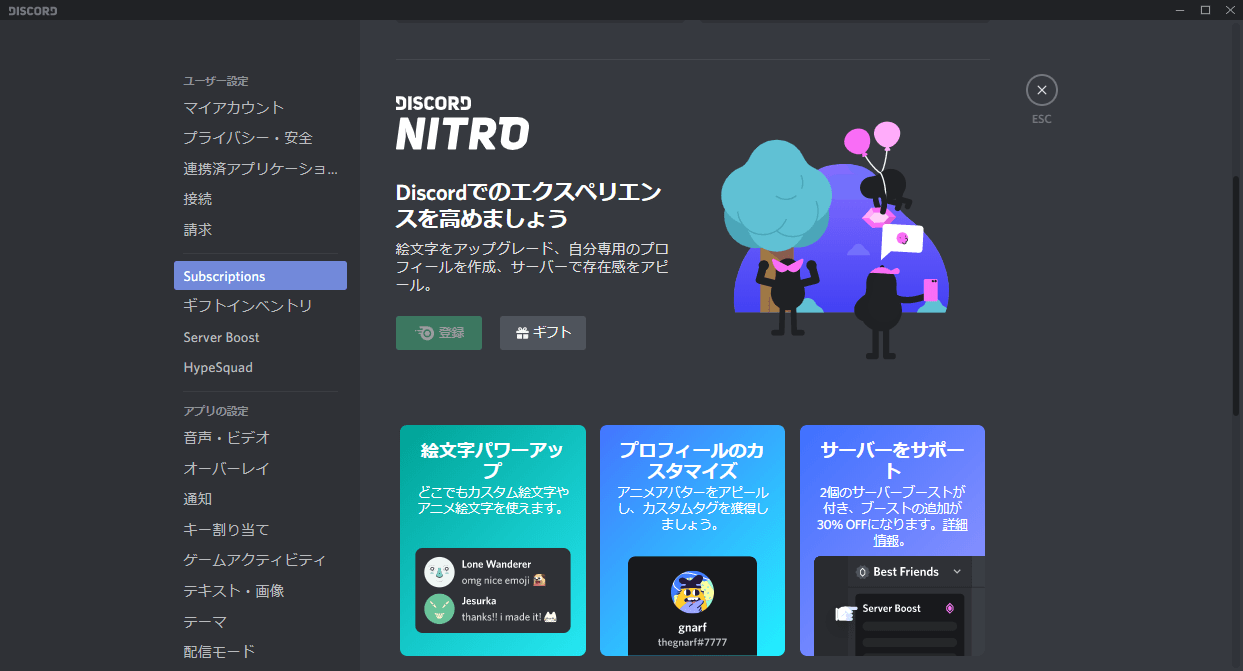Click the Best Friends server name
Image resolution: width=1243 pixels, height=671 pixels.
(x=906, y=572)
